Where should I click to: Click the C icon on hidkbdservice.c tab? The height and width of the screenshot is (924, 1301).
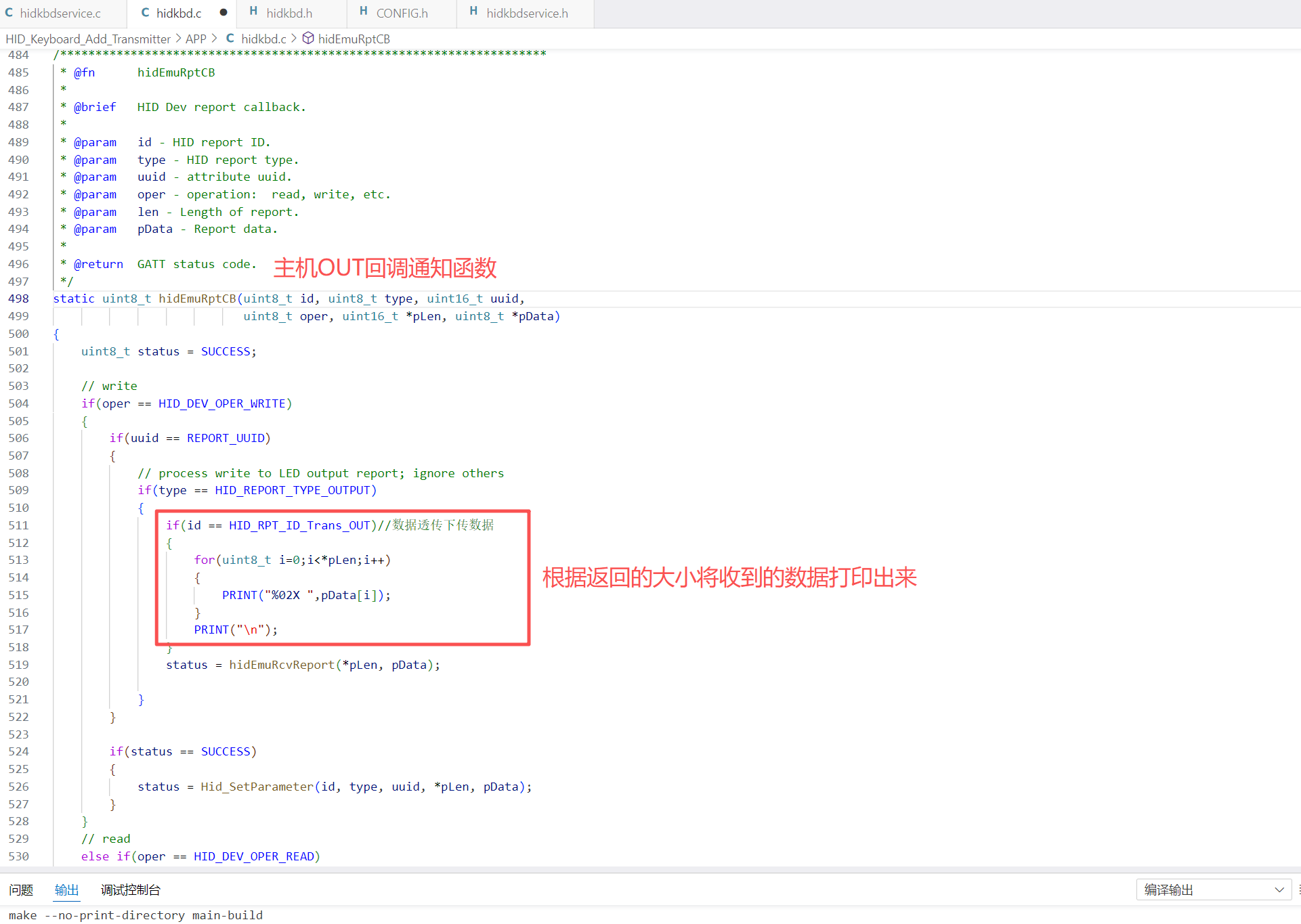pos(9,12)
